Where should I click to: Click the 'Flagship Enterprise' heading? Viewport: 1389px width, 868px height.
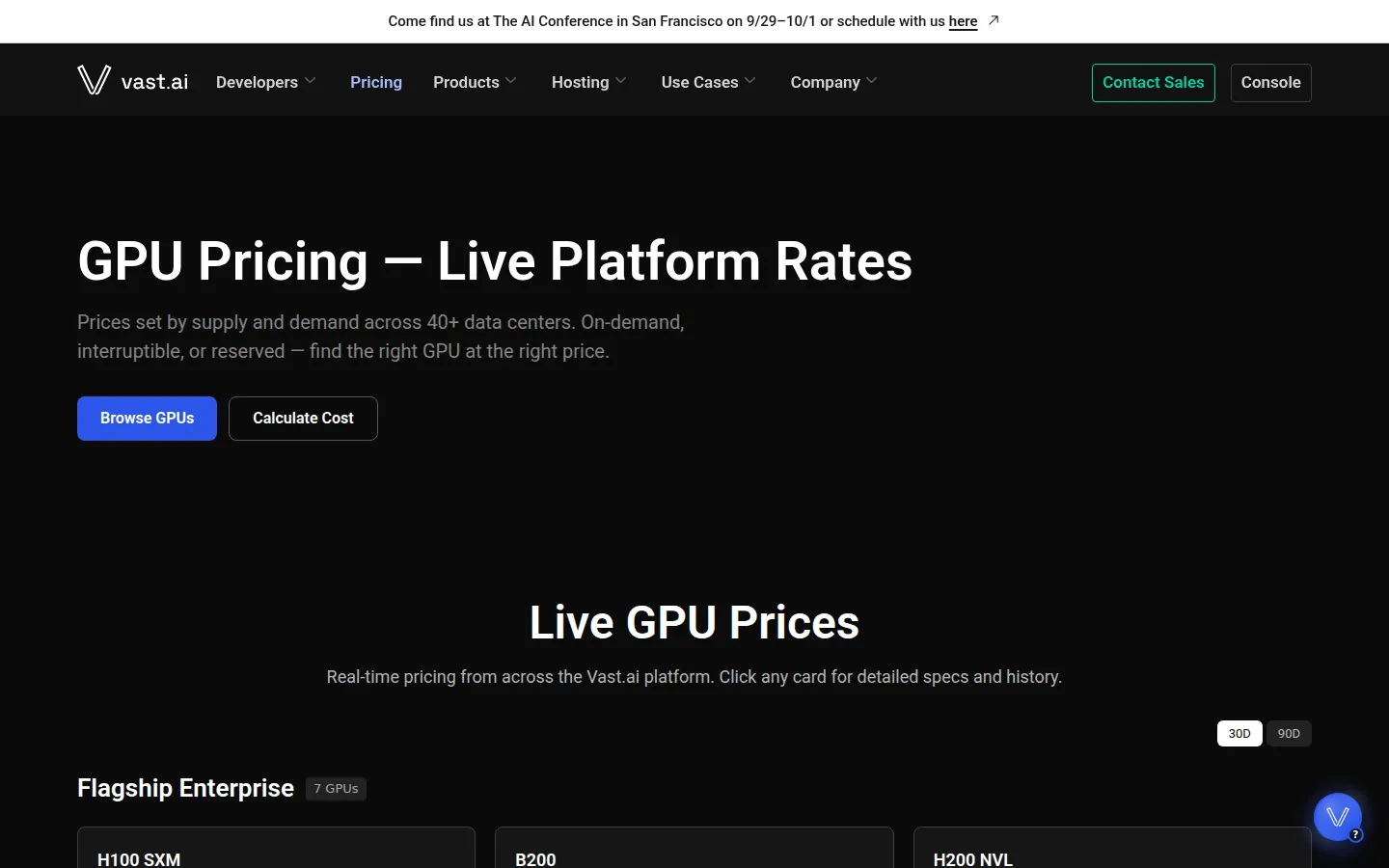pos(185,789)
